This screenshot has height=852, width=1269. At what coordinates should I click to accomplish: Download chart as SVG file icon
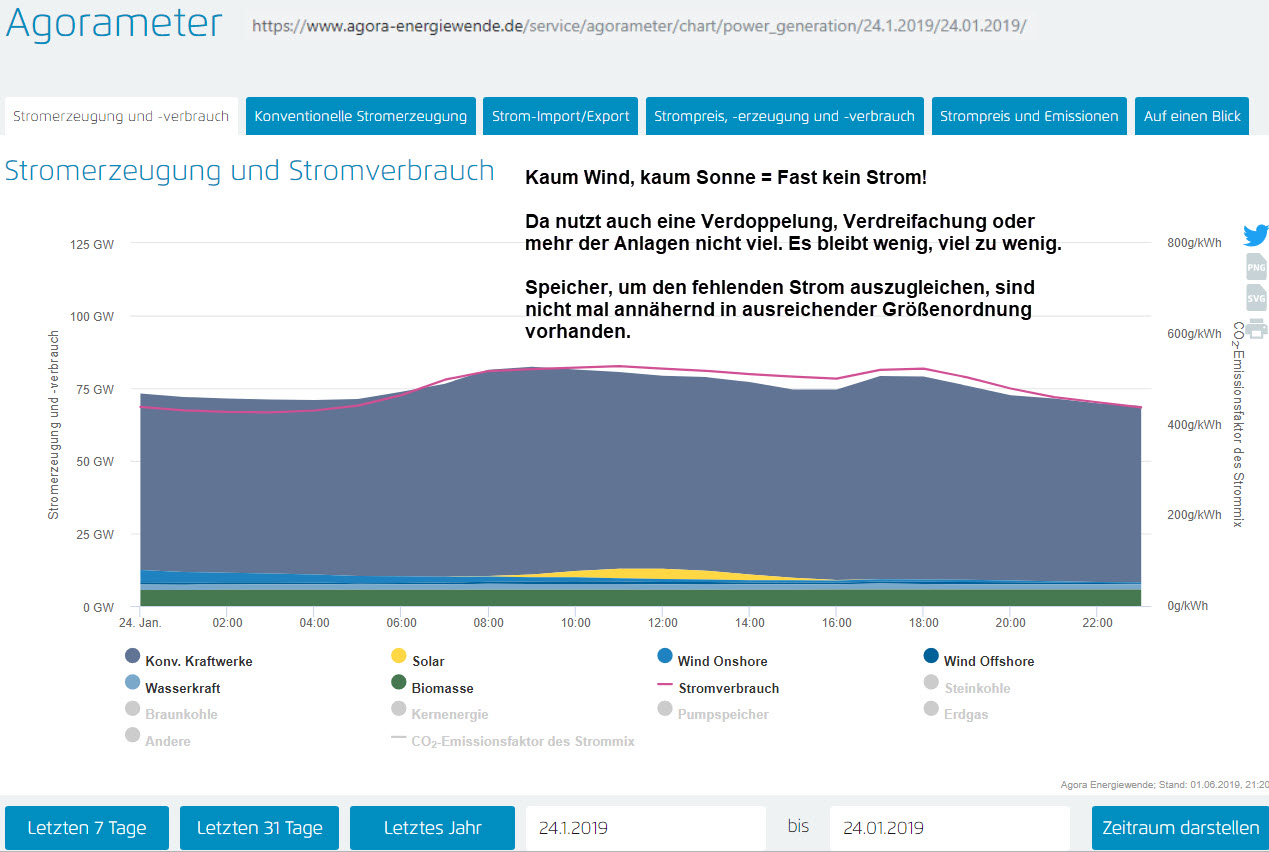pos(1256,297)
